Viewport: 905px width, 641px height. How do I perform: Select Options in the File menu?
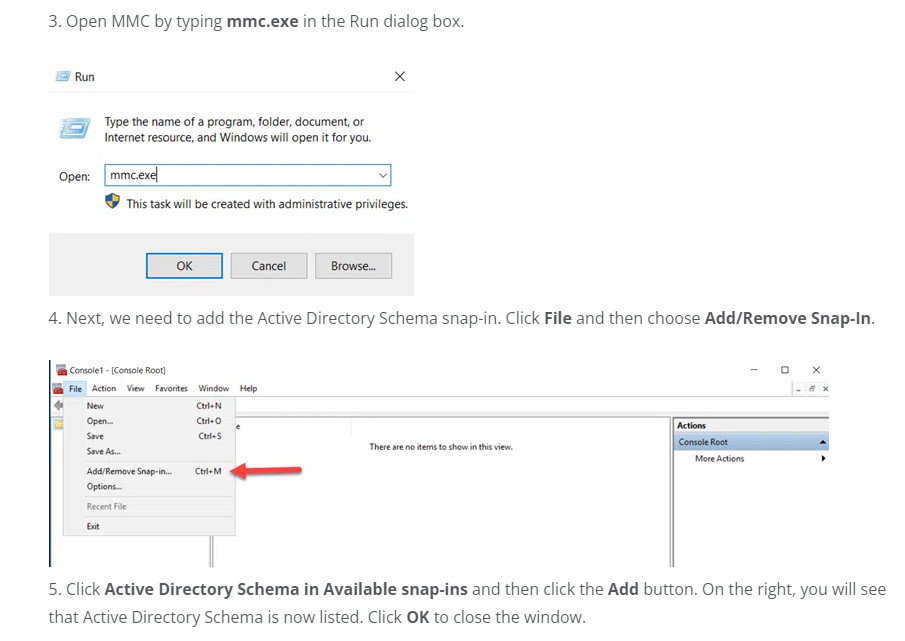coord(104,487)
